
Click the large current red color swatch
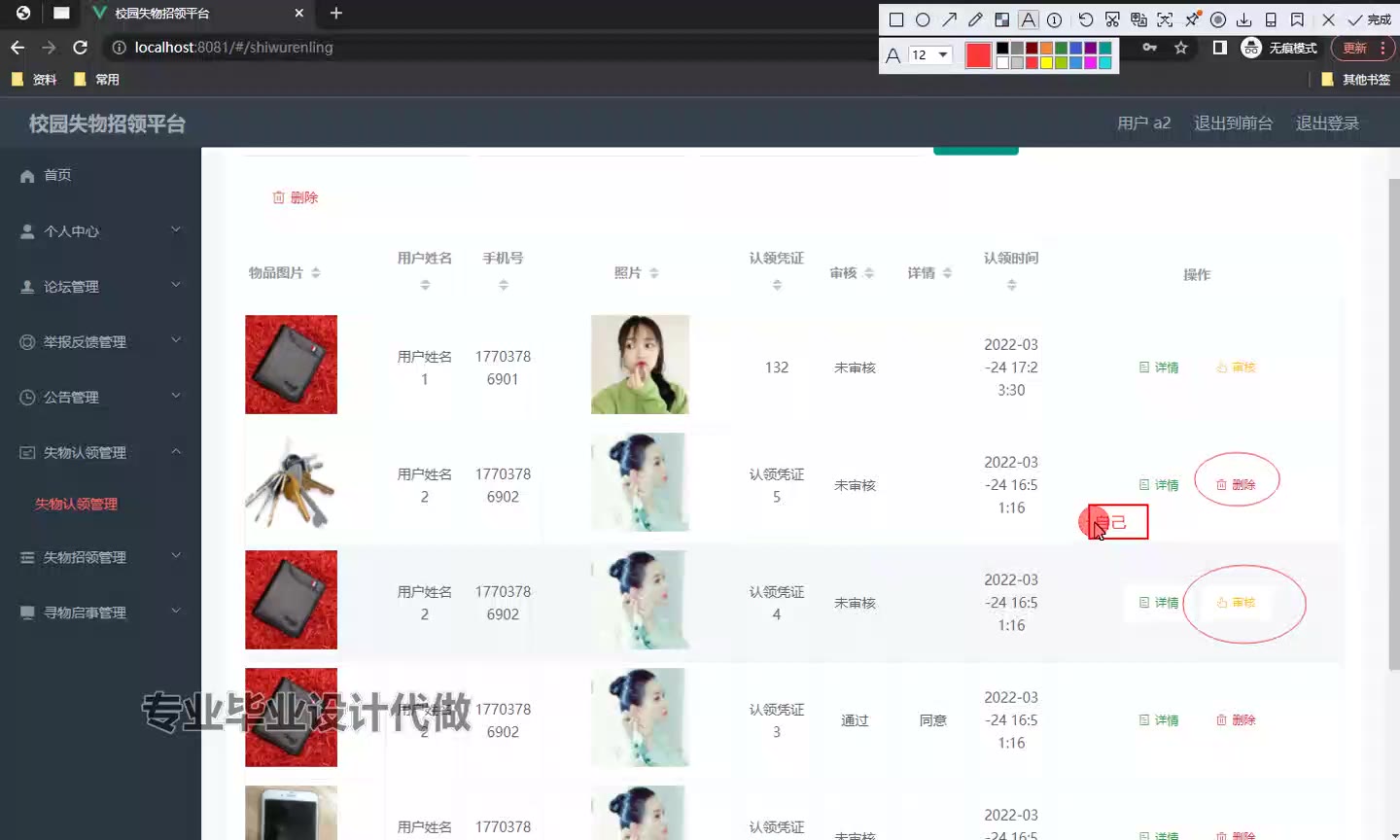click(978, 55)
